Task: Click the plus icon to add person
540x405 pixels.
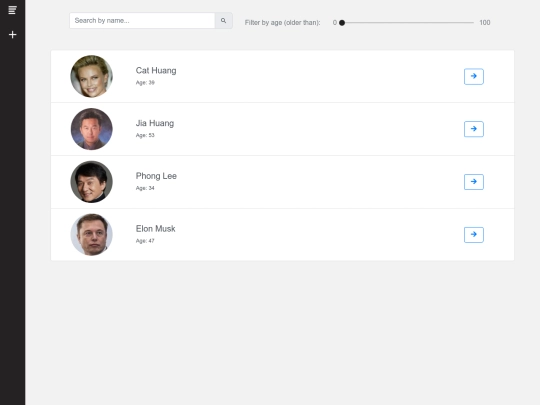Action: coord(12,34)
